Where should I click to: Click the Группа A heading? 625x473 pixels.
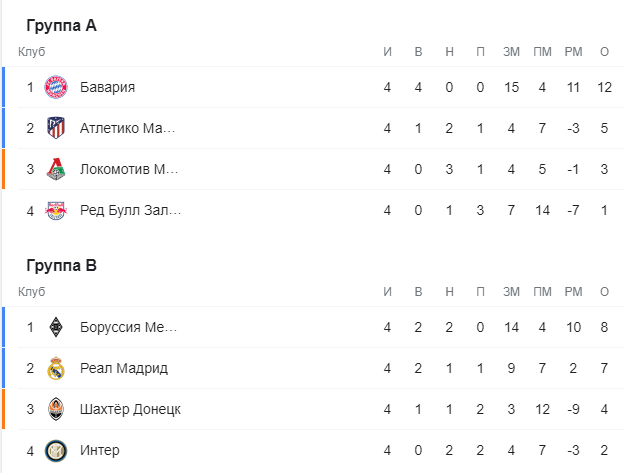point(61,25)
